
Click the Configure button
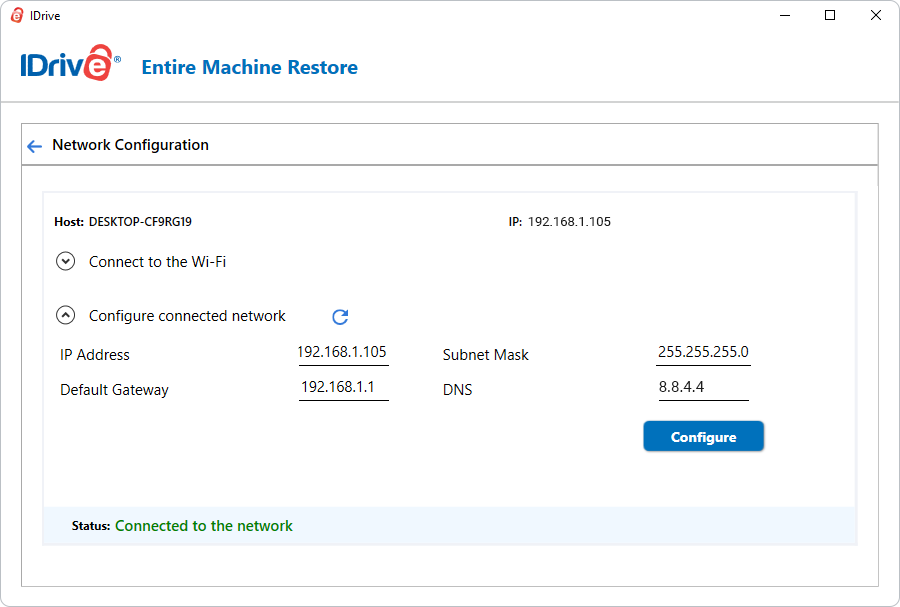[x=703, y=437]
